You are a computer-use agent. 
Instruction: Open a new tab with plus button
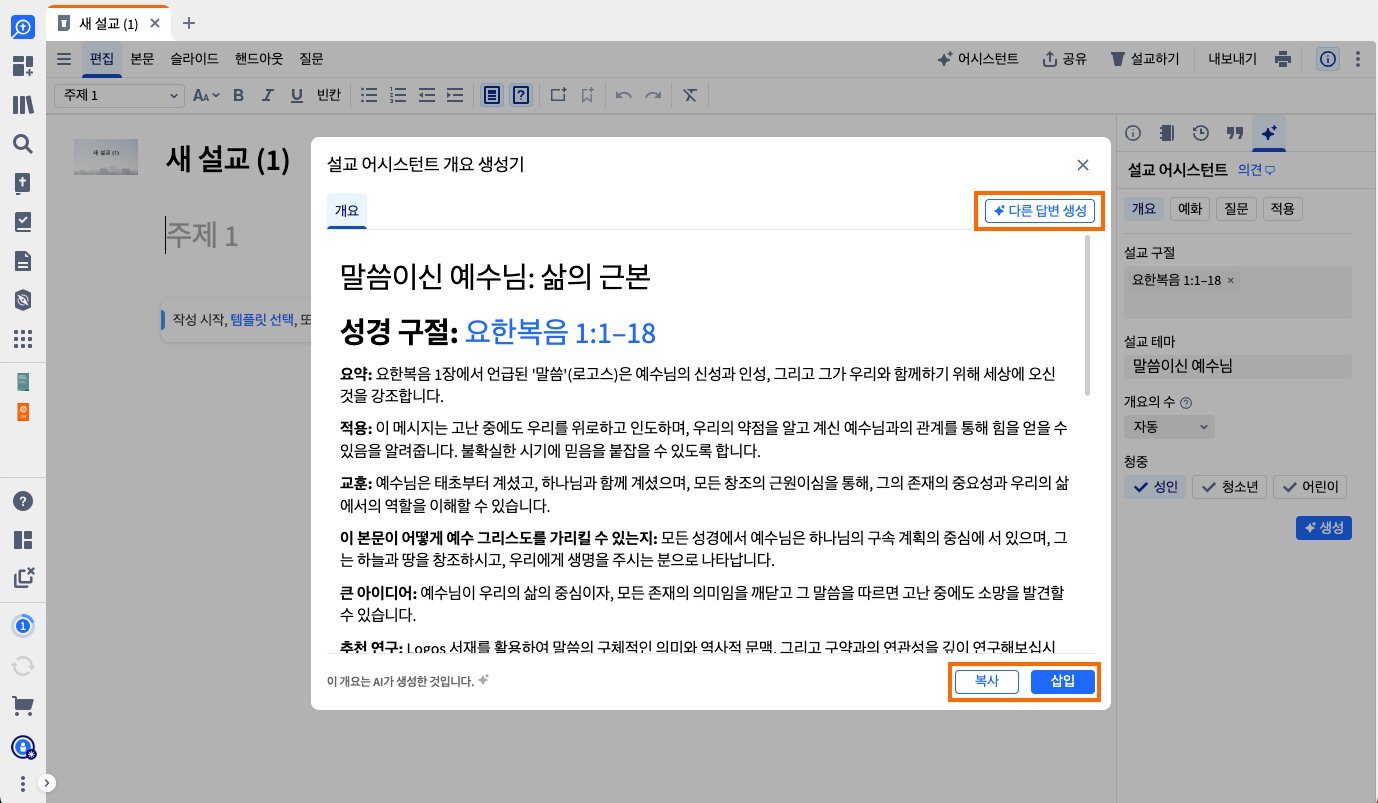[x=189, y=23]
